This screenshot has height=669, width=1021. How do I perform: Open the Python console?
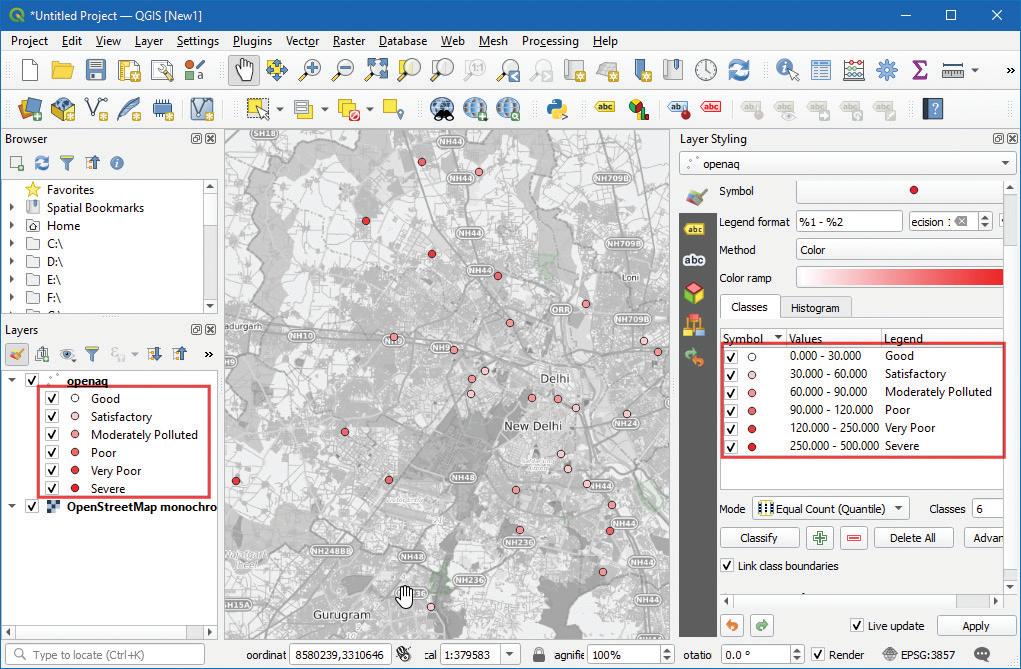557,108
